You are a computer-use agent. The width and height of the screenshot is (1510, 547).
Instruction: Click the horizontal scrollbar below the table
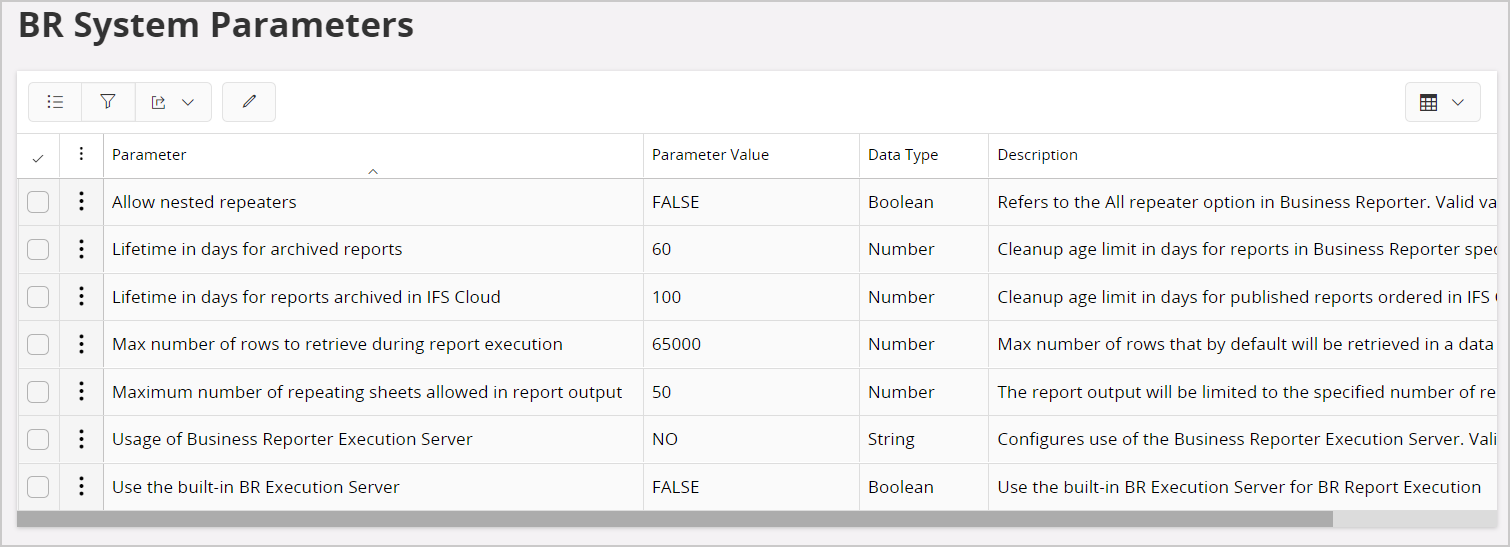pyautogui.click(x=675, y=519)
